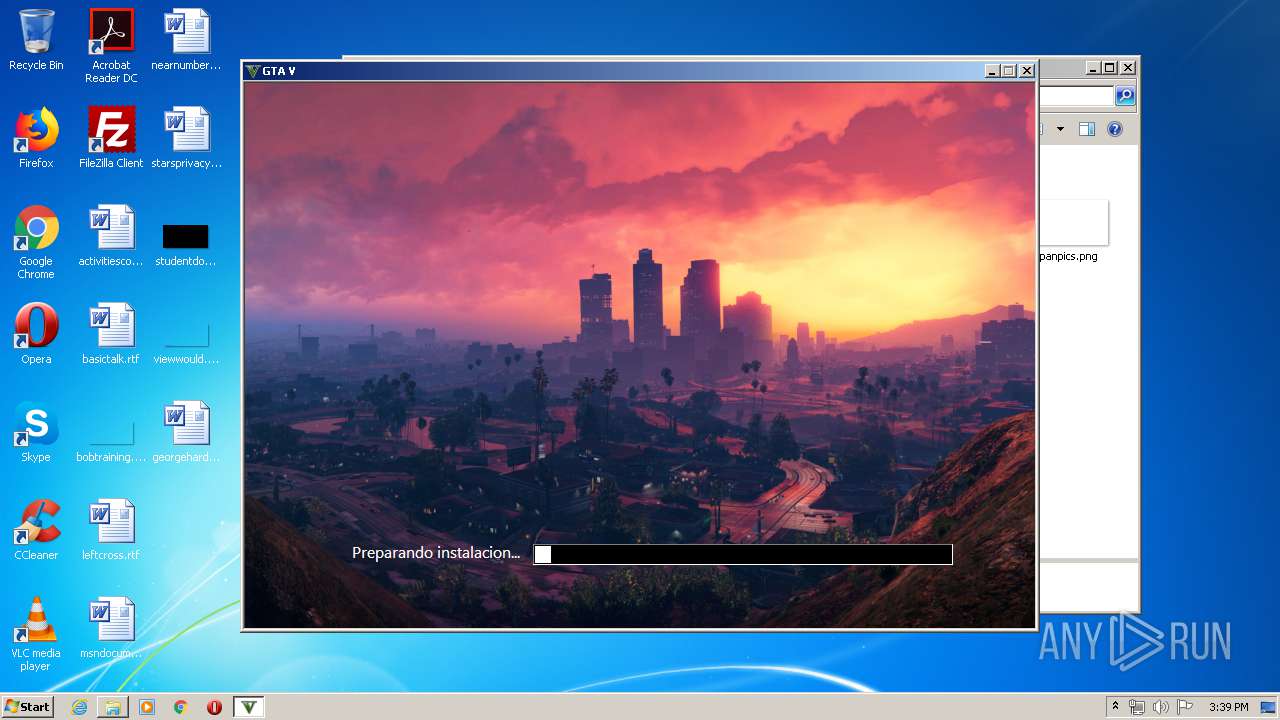The width and height of the screenshot is (1280, 720).
Task: Click the GTA V logo in title bar
Action: tap(253, 70)
